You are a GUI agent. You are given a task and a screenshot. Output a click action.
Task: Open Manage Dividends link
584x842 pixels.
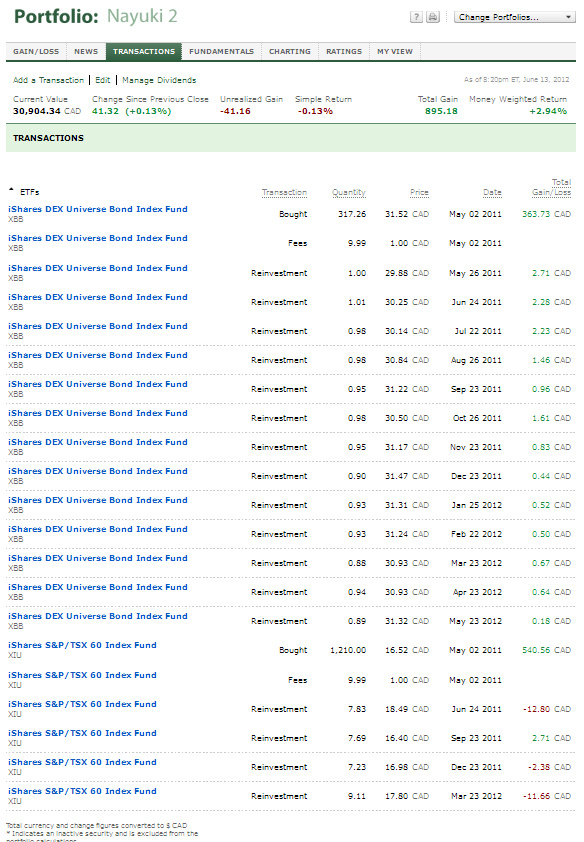[x=159, y=80]
